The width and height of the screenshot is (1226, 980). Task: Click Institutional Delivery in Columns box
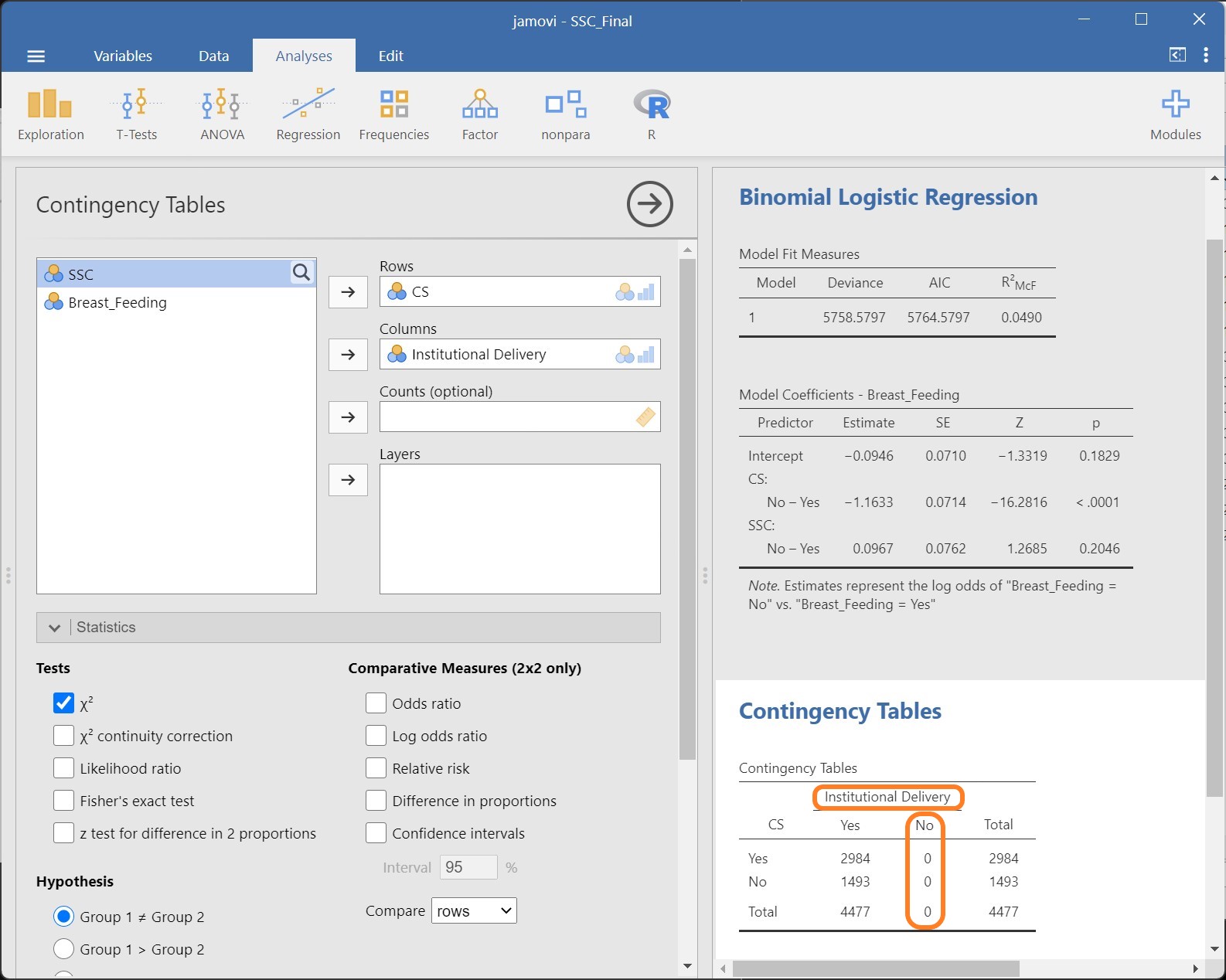coord(519,354)
